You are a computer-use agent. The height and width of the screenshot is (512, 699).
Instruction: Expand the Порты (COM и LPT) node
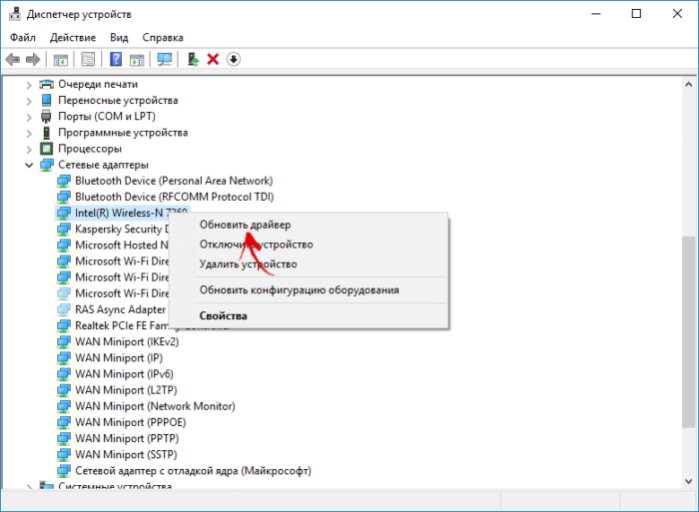pos(29,117)
